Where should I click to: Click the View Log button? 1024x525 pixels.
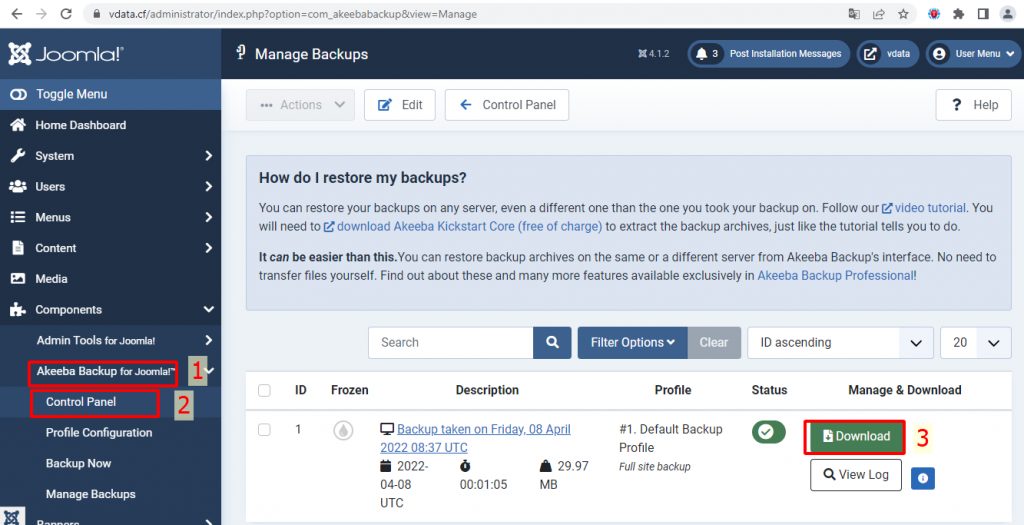pos(855,474)
